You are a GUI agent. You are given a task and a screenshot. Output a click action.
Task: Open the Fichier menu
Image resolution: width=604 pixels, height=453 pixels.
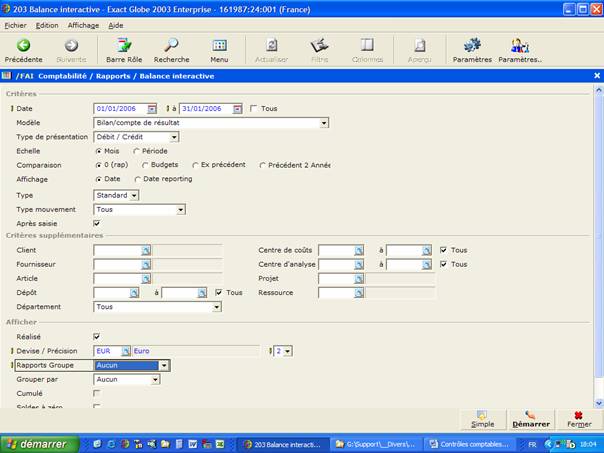tap(15, 24)
